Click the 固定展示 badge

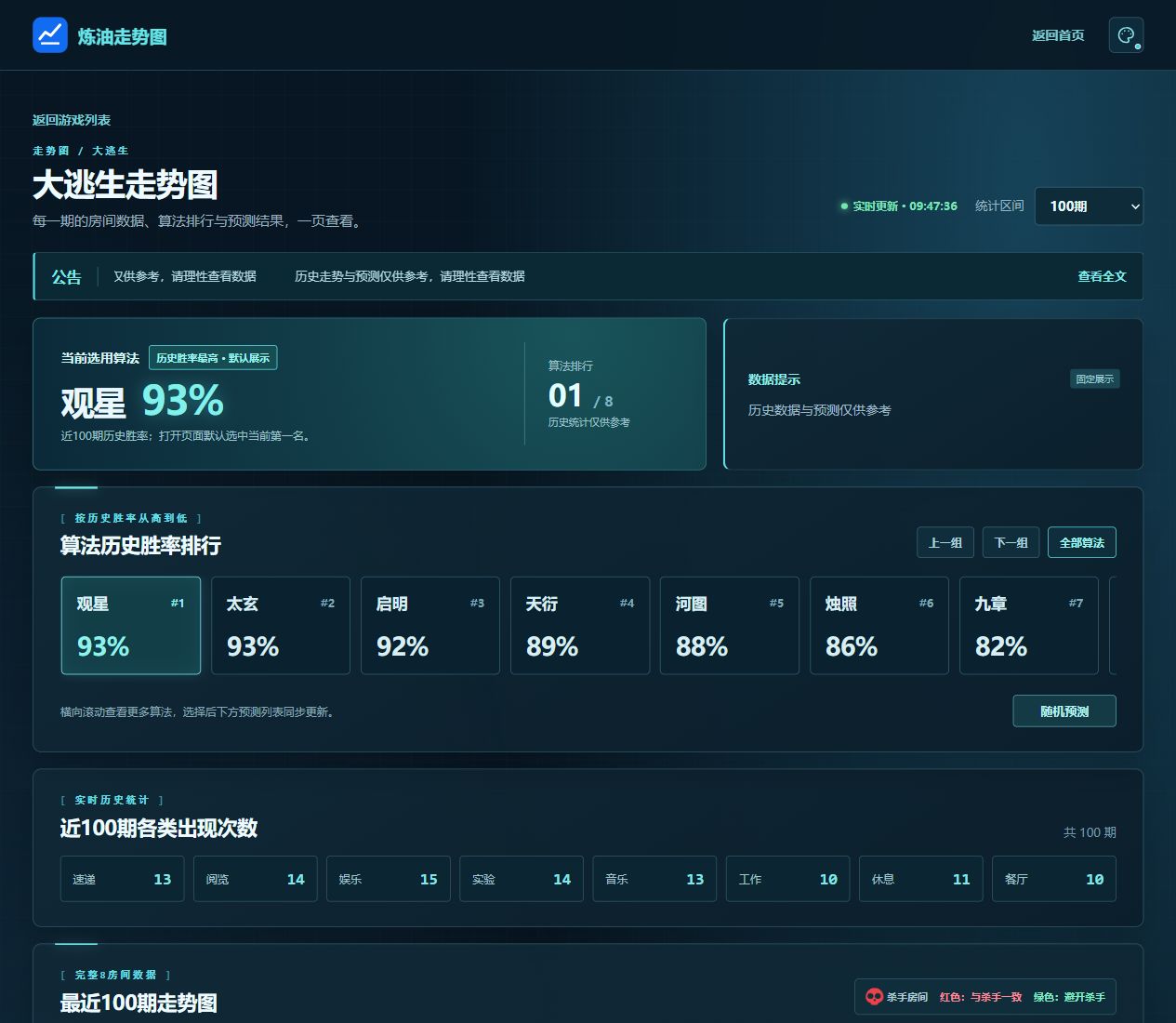point(1095,379)
